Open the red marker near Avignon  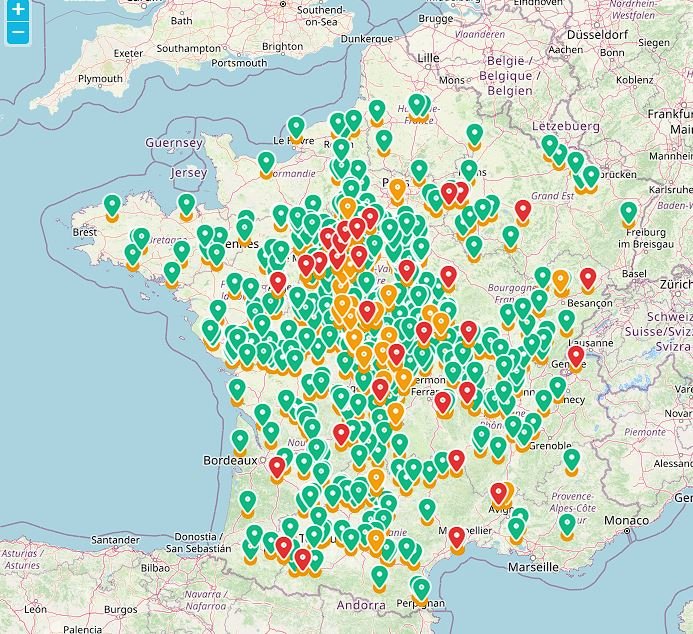498,492
